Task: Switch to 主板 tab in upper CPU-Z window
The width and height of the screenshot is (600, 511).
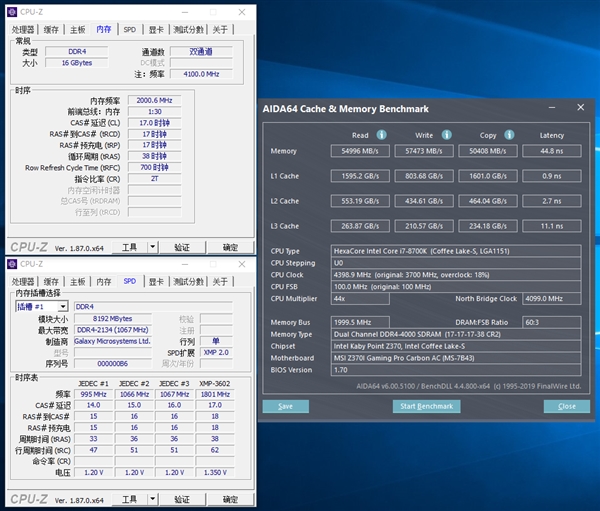Action: [x=77, y=29]
